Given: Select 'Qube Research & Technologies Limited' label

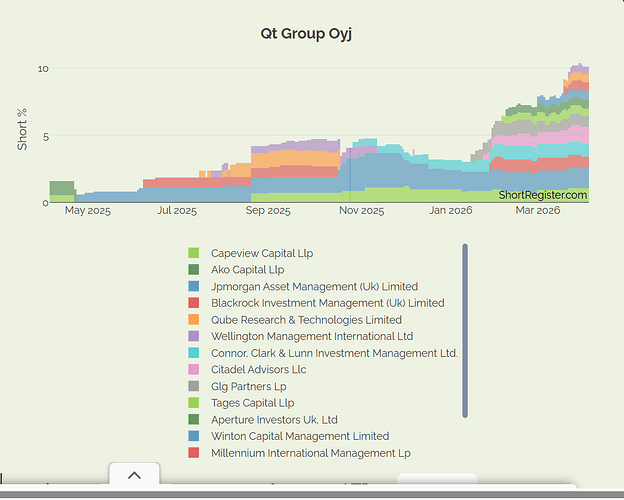Looking at the screenshot, I should [x=306, y=320].
